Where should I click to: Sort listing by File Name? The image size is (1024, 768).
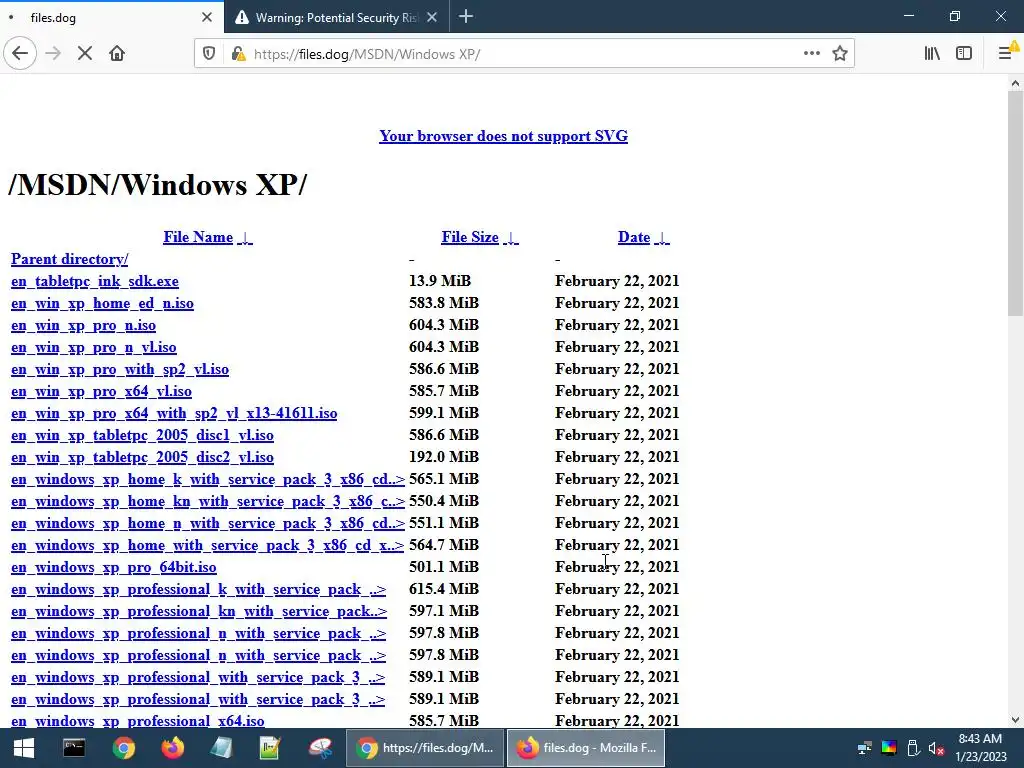click(x=198, y=237)
